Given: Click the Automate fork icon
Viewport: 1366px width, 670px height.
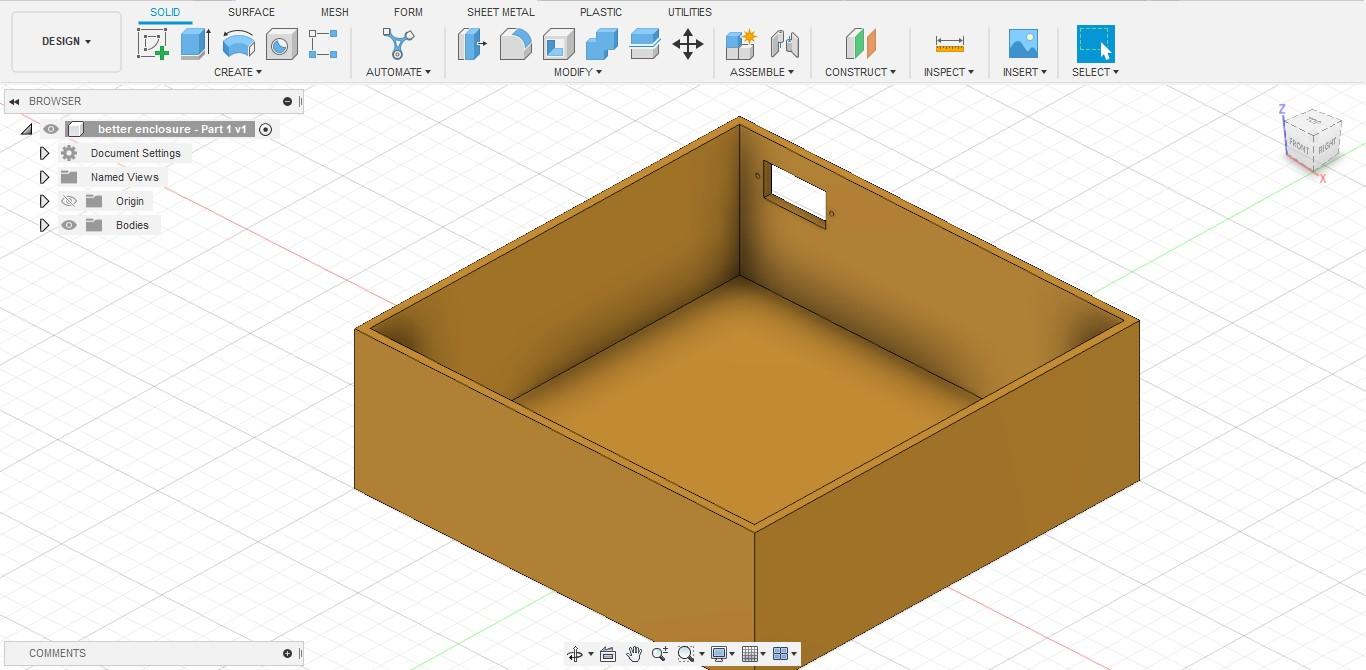Looking at the screenshot, I should click(398, 44).
